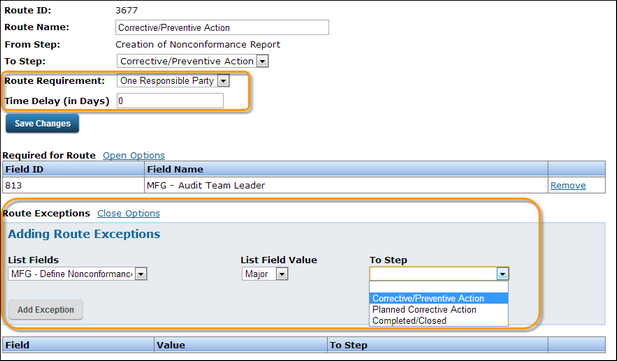Image resolution: width=617 pixels, height=361 pixels.
Task: Collapse the open To Step exception dropdown arrow
Action: tap(502, 274)
